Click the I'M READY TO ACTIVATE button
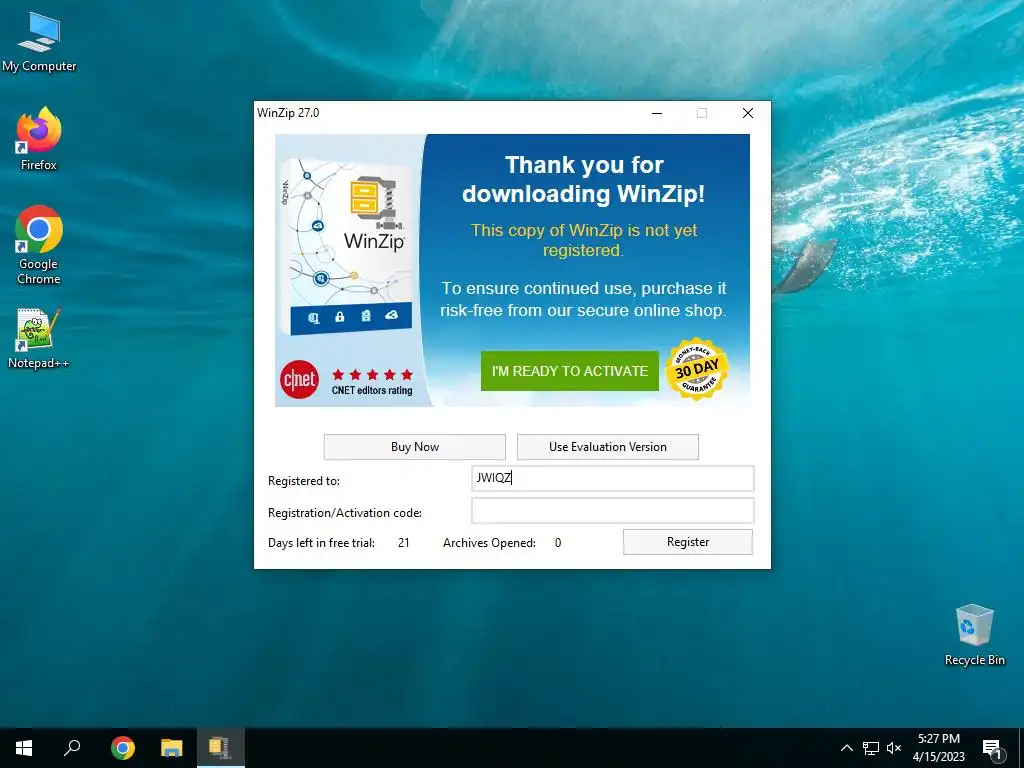This screenshot has width=1024, height=768. coord(569,371)
